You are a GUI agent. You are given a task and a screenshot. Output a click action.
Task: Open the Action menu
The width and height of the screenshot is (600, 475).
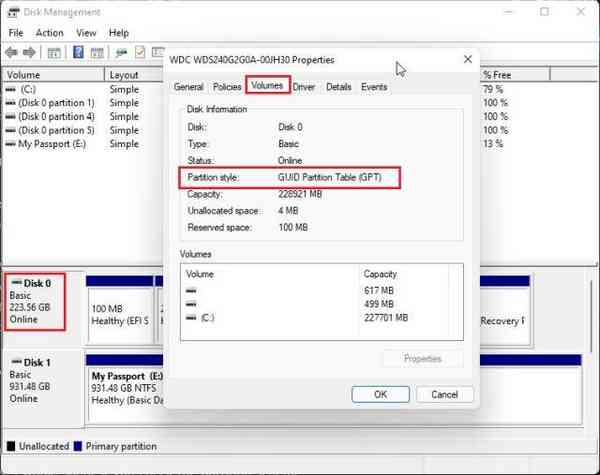[x=49, y=33]
